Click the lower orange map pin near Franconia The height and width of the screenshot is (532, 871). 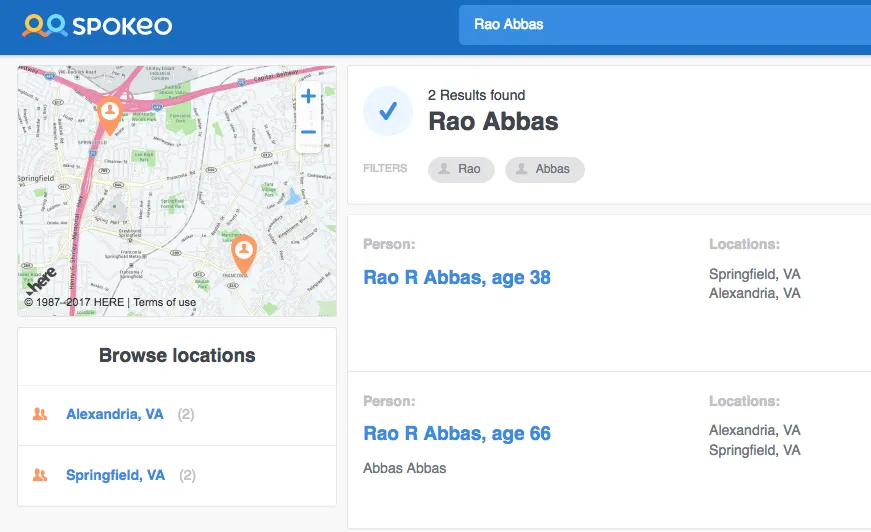tap(243, 254)
